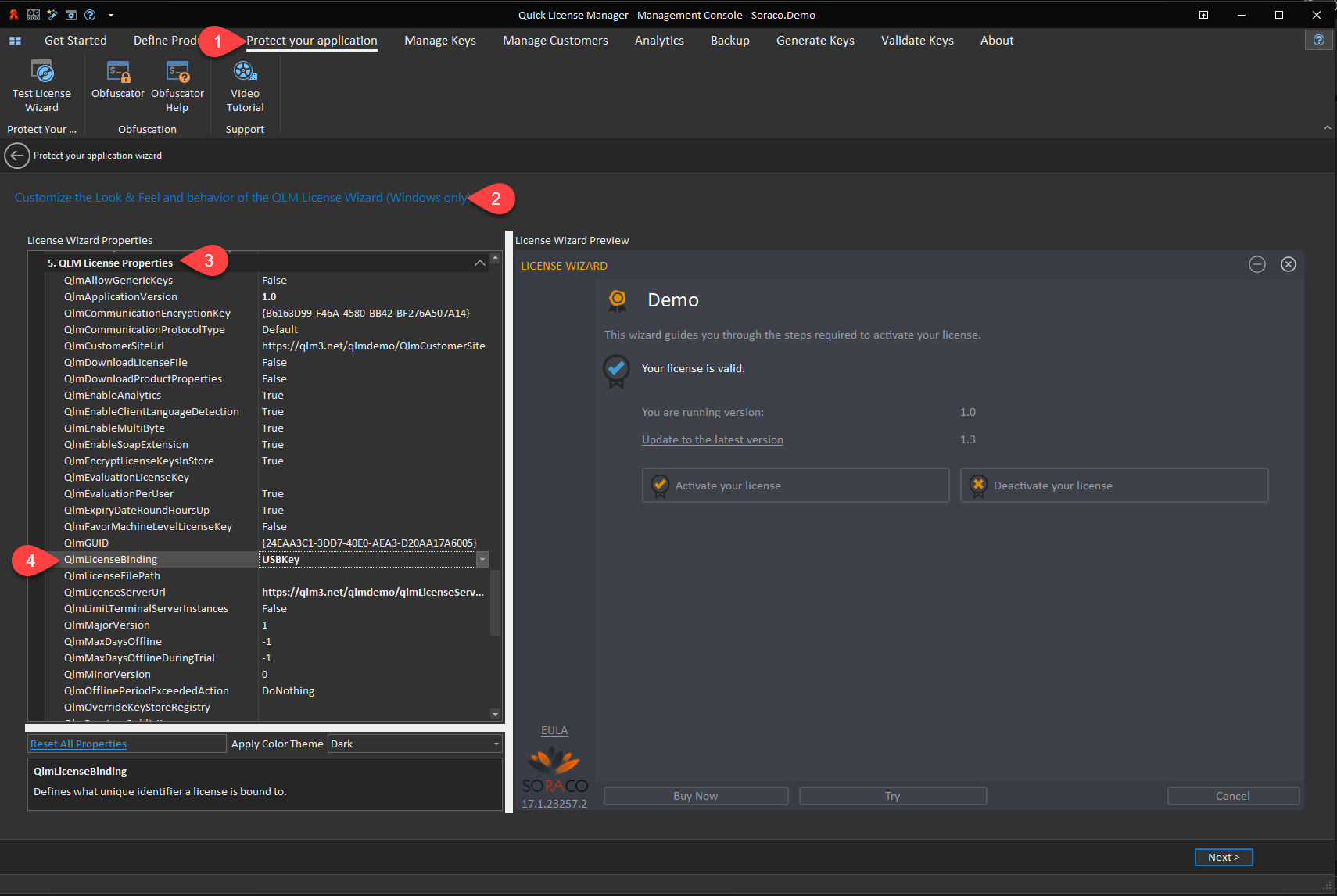Click the QlmLicenseFilePath value field
The image size is (1337, 896).
click(x=374, y=575)
